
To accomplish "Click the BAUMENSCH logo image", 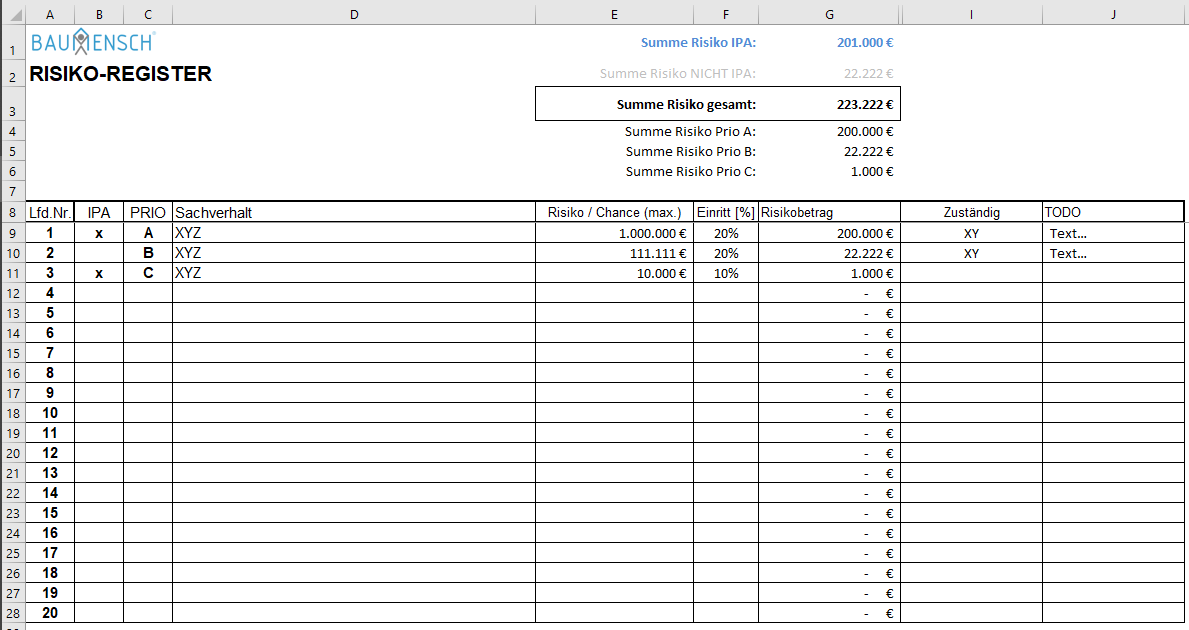I will (x=92, y=42).
